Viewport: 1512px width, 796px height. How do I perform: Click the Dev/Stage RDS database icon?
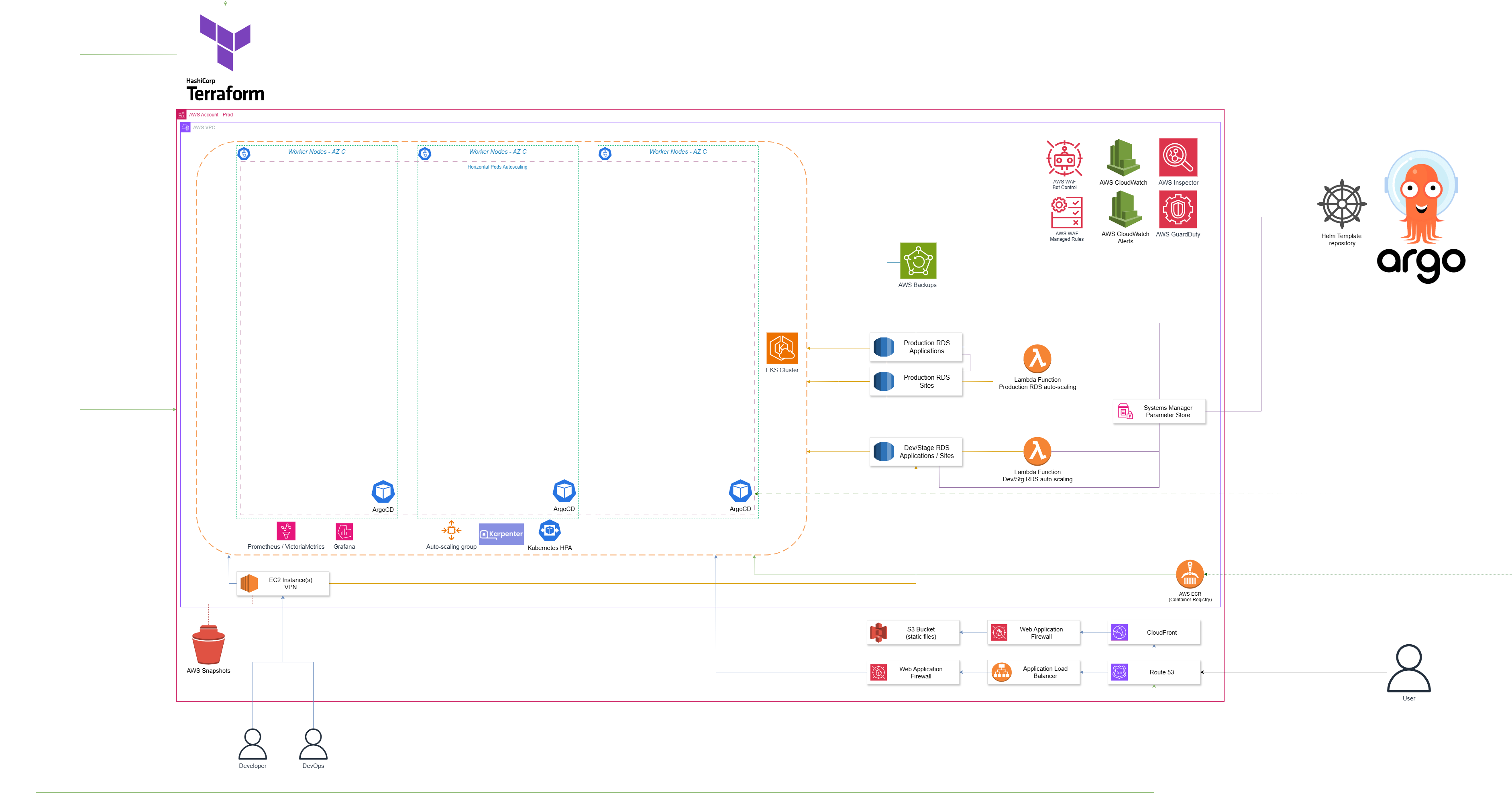[x=883, y=452]
